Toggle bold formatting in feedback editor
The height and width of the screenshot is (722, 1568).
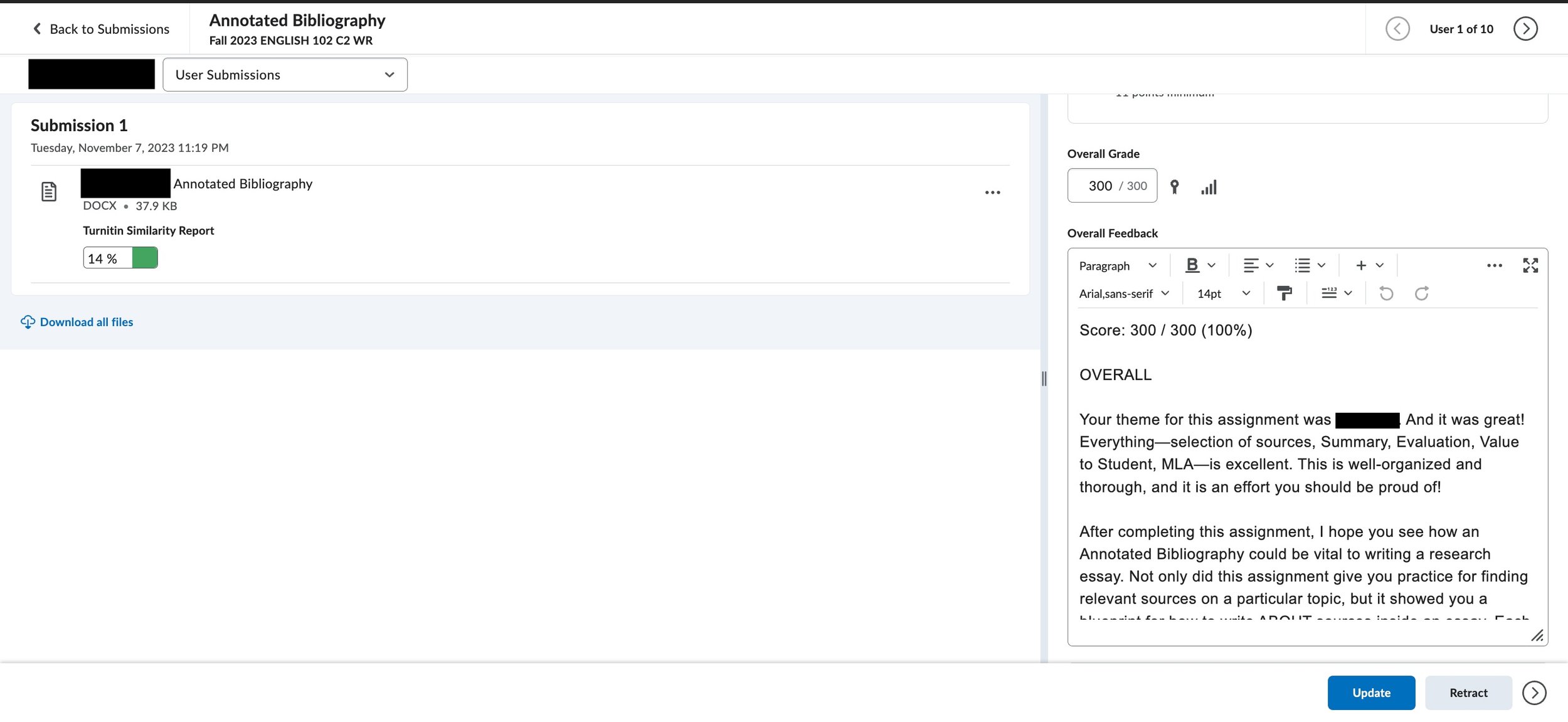(1192, 265)
